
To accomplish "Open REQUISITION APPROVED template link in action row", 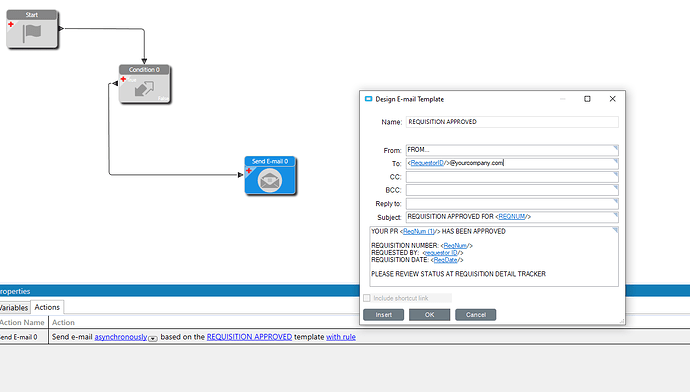I will (249, 337).
